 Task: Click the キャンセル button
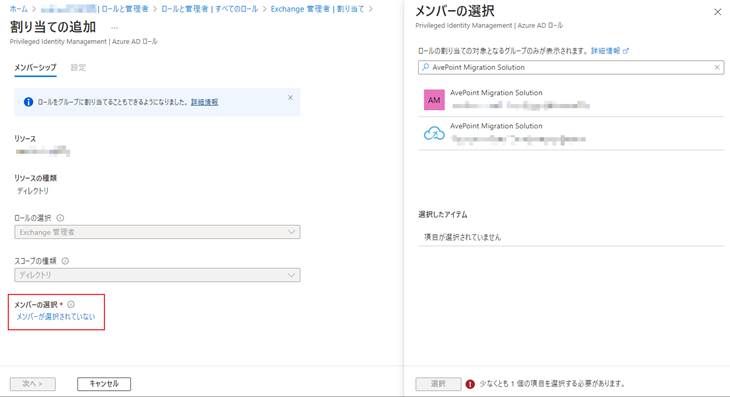tap(104, 384)
